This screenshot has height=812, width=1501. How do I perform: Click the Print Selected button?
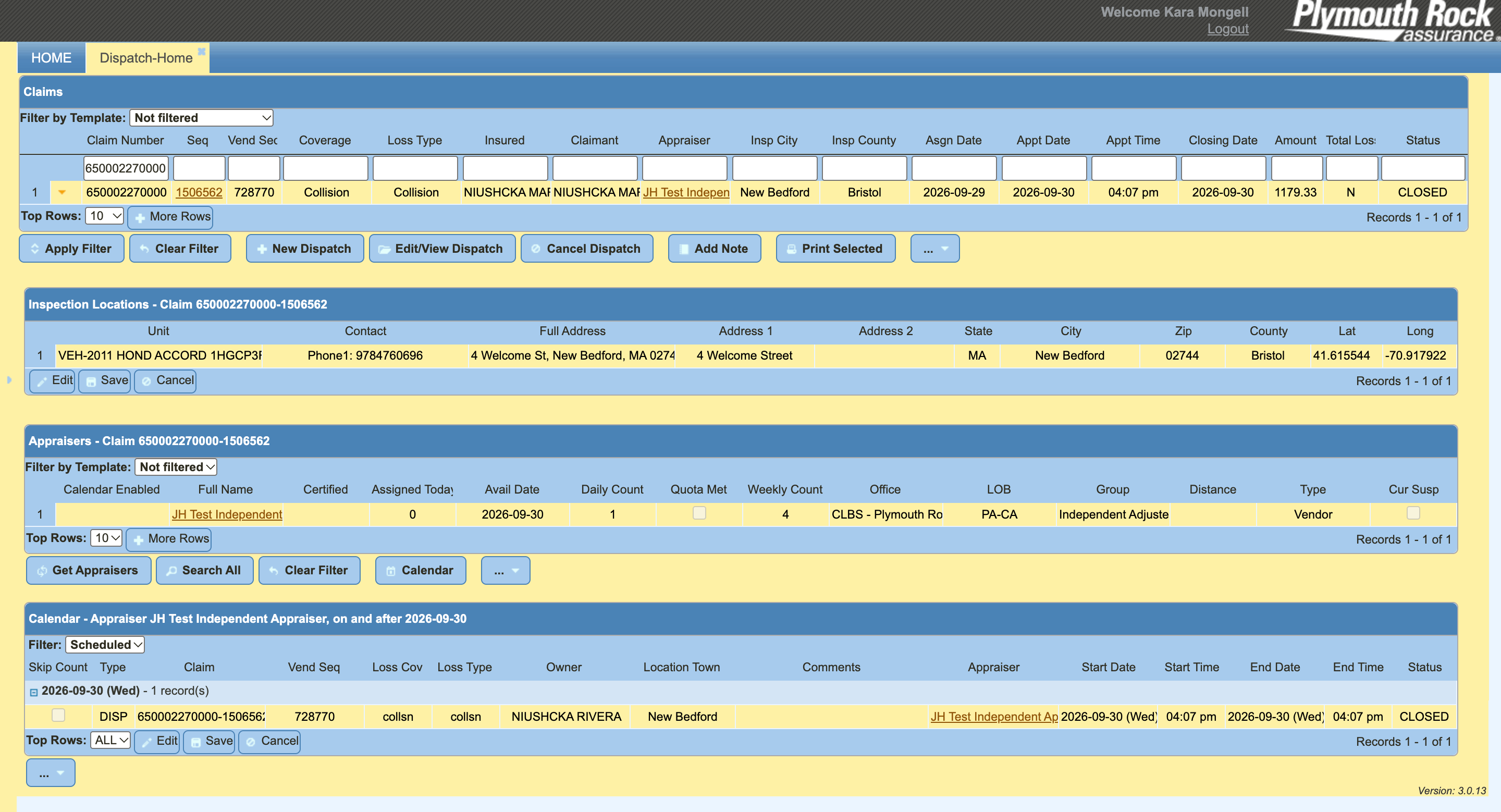tap(835, 249)
